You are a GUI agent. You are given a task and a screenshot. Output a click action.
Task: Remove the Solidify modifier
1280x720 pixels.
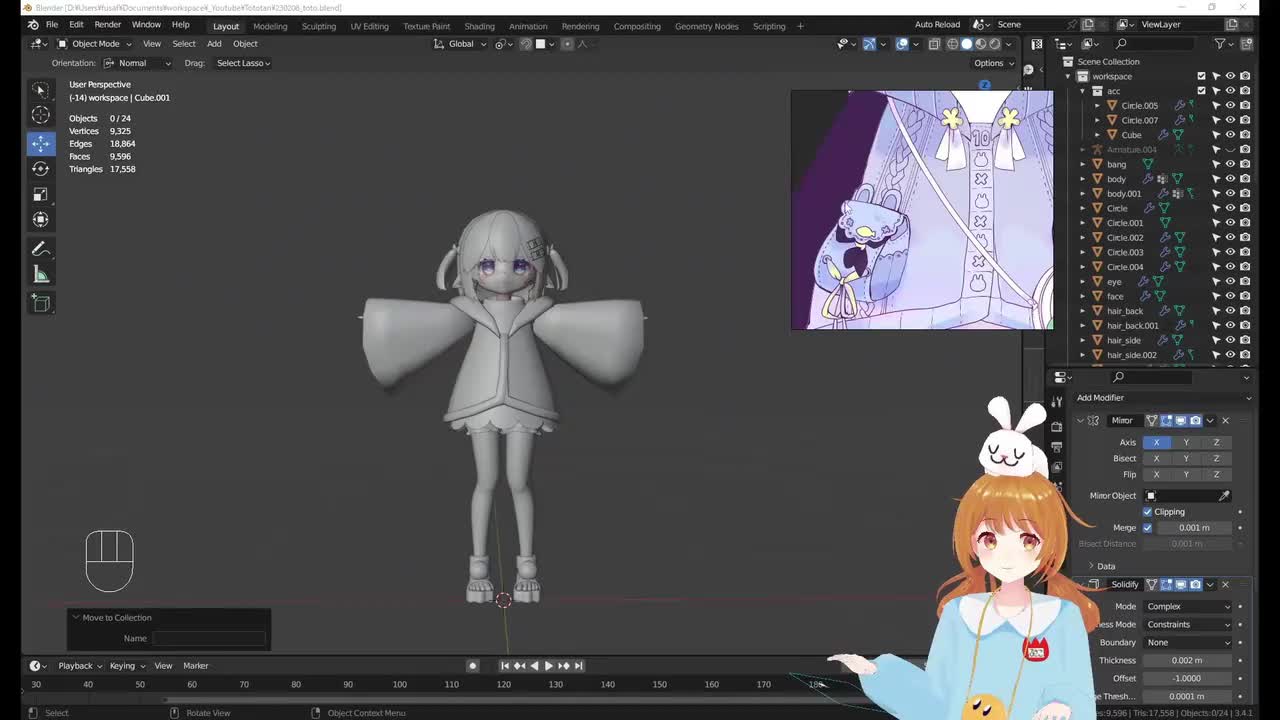[1225, 585]
